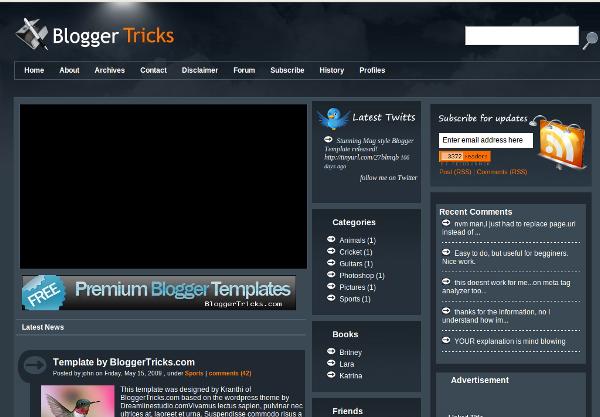
Task: Go to the Archives page
Action: click(109, 70)
